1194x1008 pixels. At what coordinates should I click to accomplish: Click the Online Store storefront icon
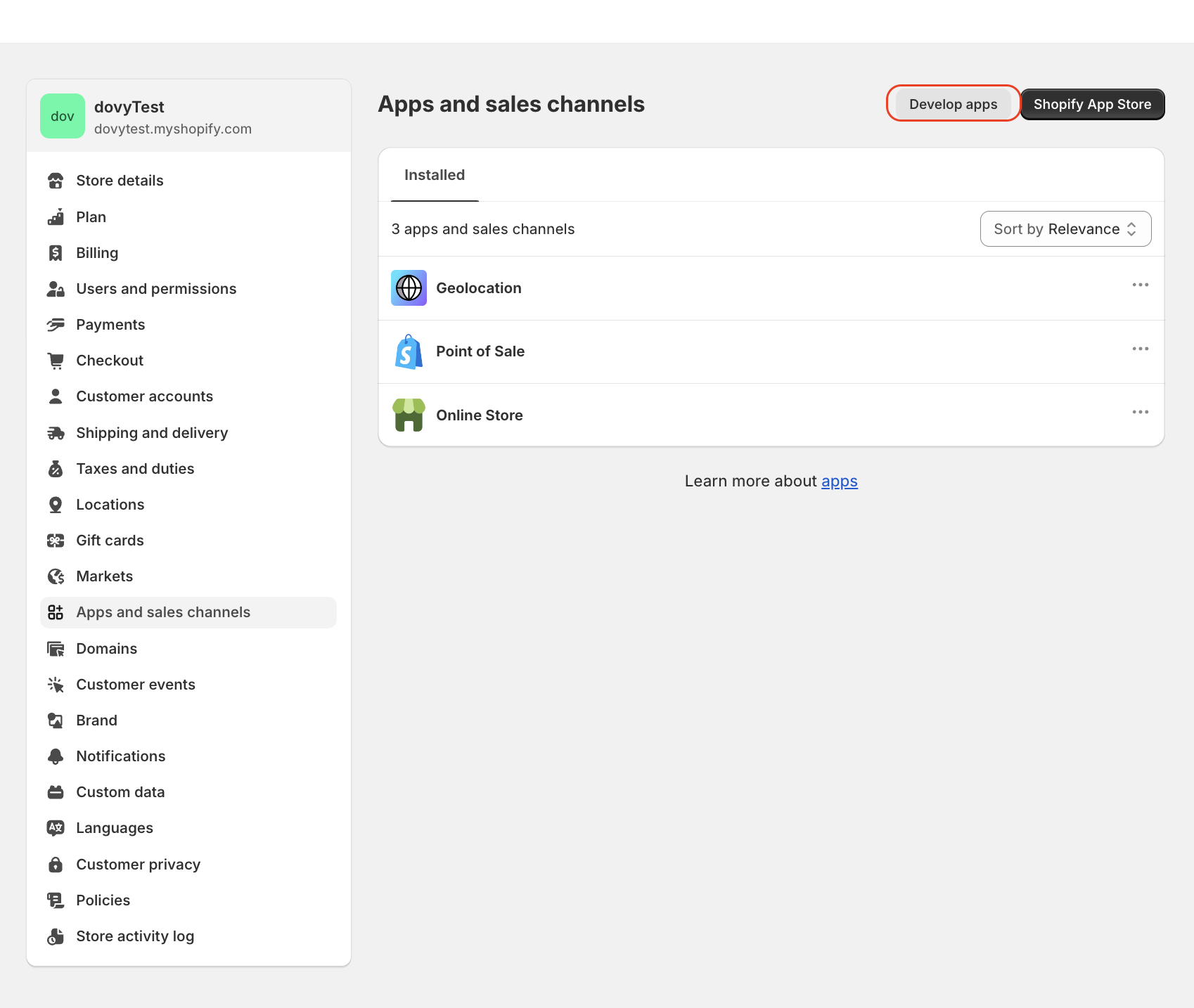coord(409,415)
